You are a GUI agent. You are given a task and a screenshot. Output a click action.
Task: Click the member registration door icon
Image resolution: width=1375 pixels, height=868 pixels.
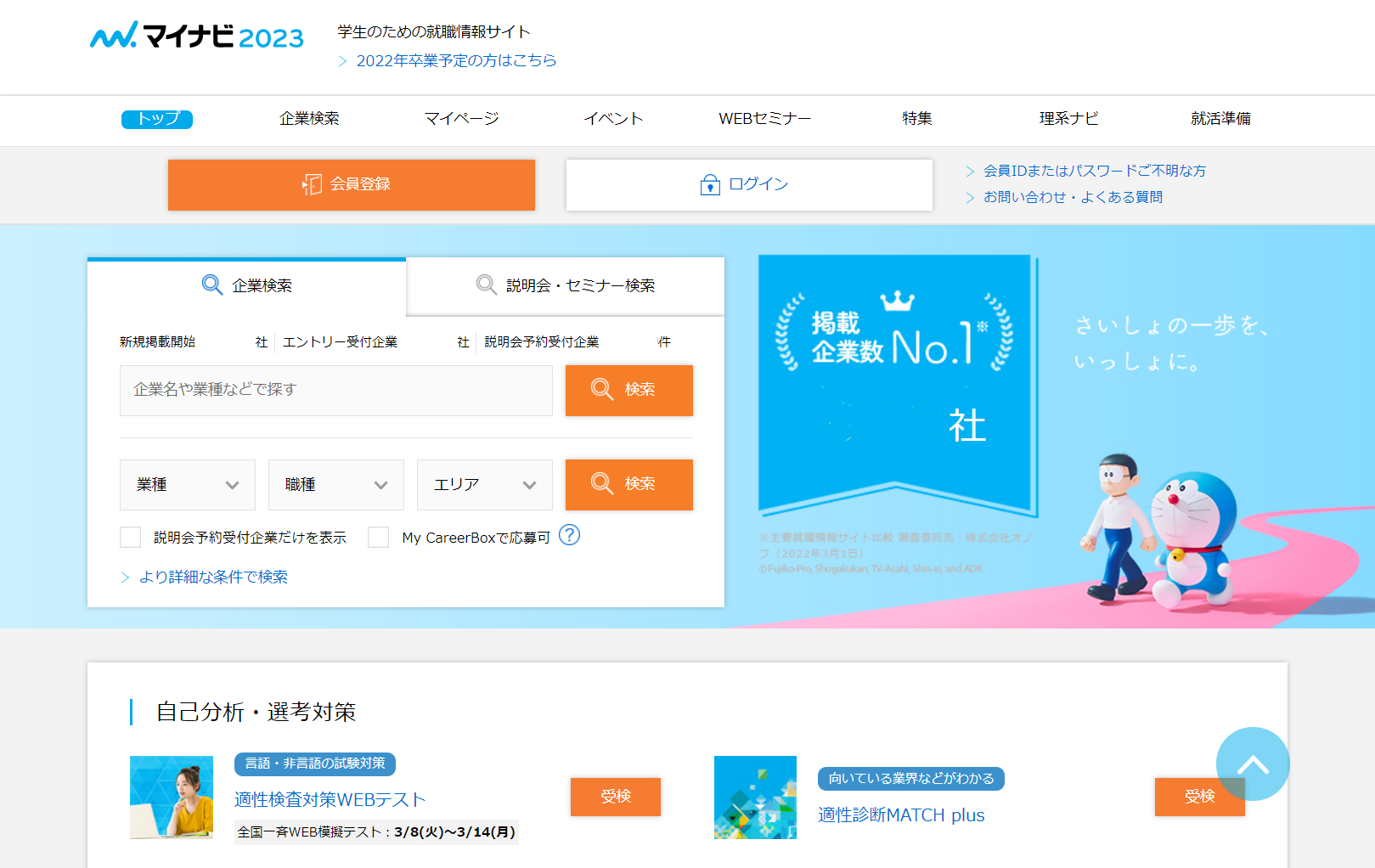click(313, 184)
